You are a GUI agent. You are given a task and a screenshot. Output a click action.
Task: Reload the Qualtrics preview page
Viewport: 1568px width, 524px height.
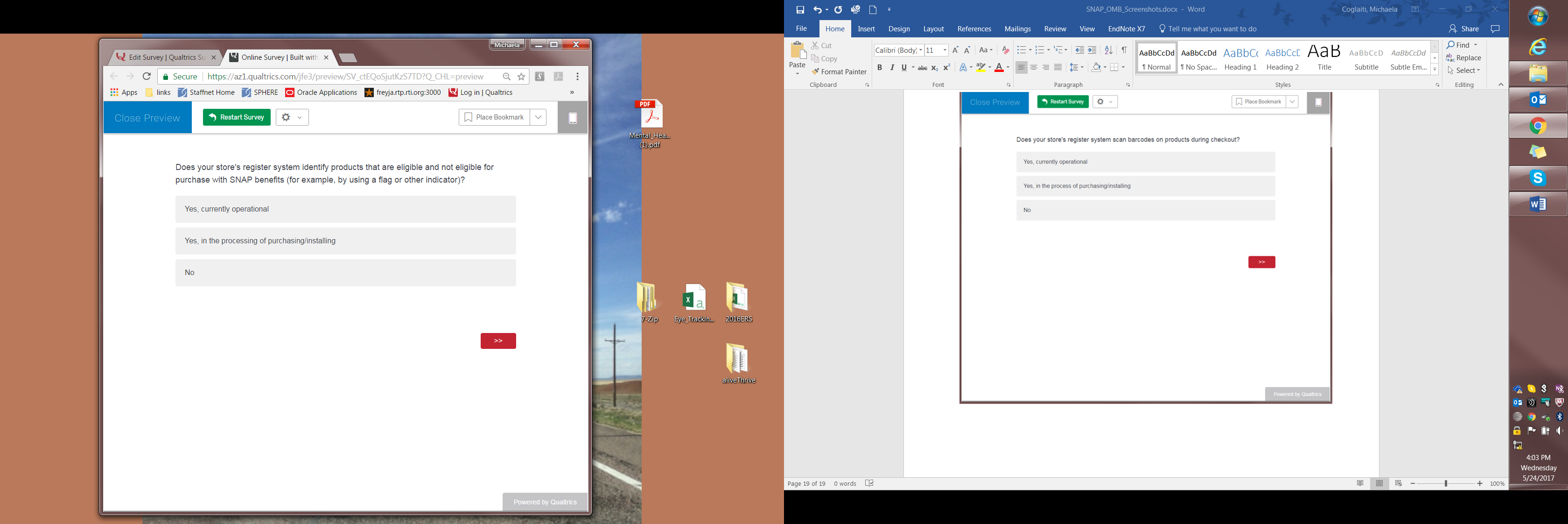click(x=147, y=77)
